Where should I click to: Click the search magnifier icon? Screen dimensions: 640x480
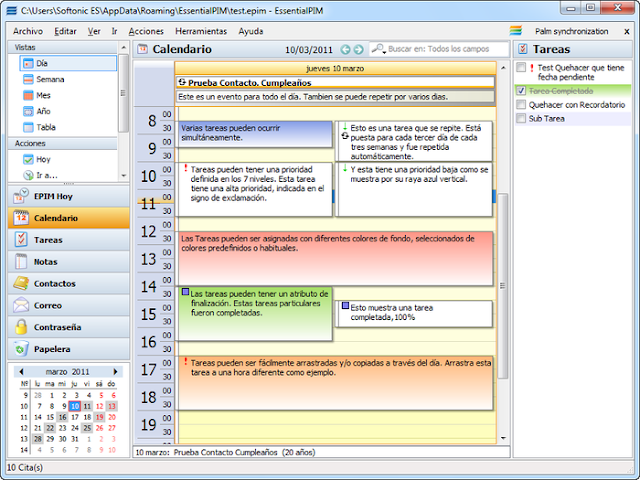point(377,49)
